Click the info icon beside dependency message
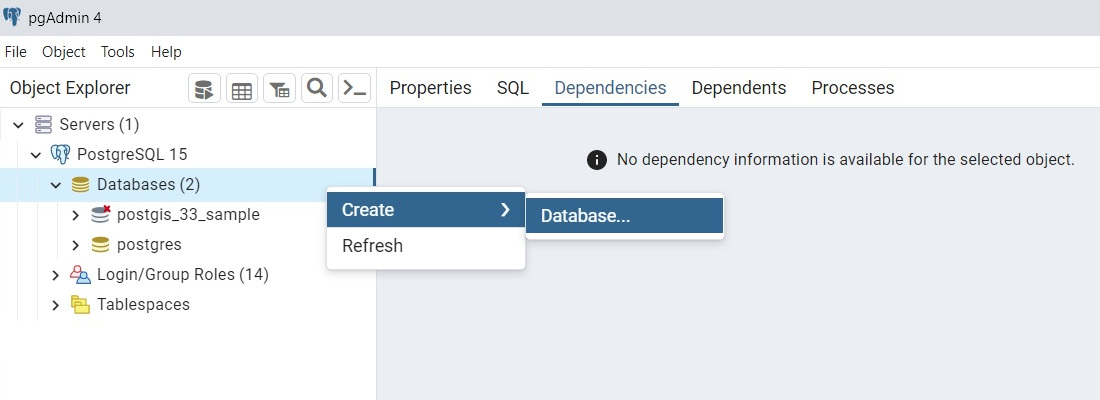This screenshot has height=400, width=1100. click(596, 160)
